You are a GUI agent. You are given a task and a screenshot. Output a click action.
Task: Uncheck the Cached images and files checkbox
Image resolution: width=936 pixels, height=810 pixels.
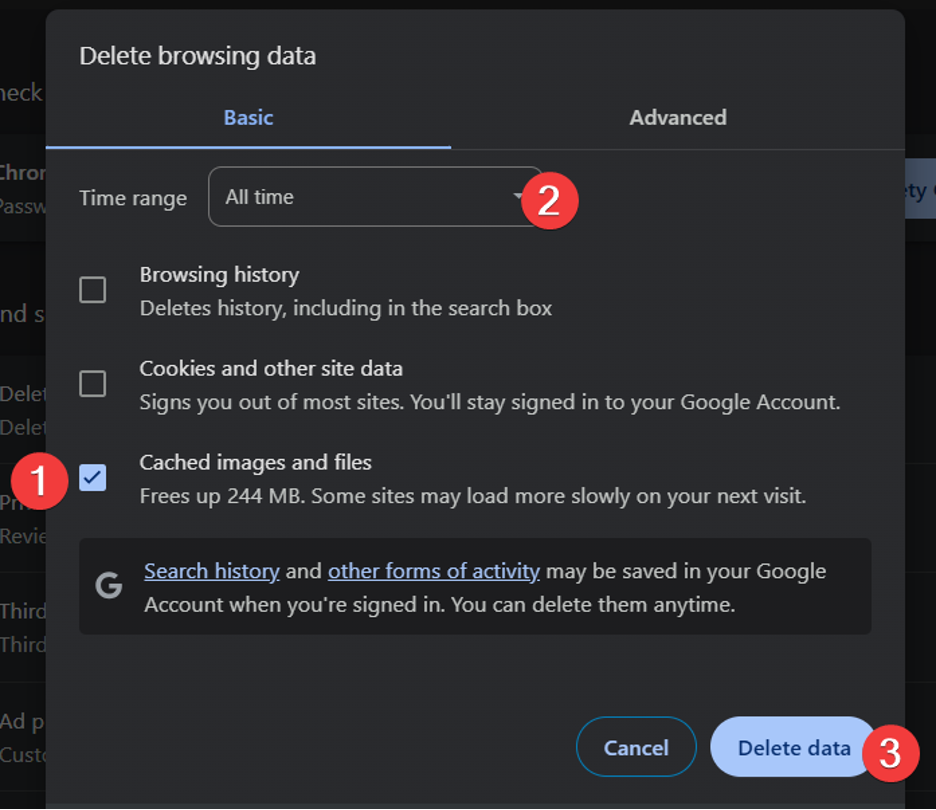[93, 478]
